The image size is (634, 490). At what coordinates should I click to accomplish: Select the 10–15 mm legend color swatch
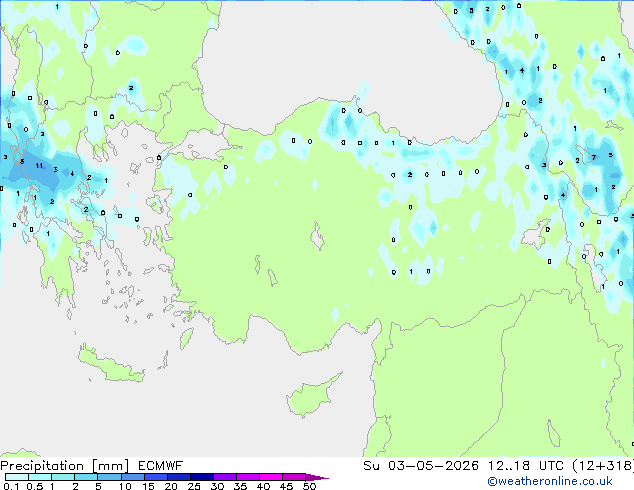[x=132, y=477]
